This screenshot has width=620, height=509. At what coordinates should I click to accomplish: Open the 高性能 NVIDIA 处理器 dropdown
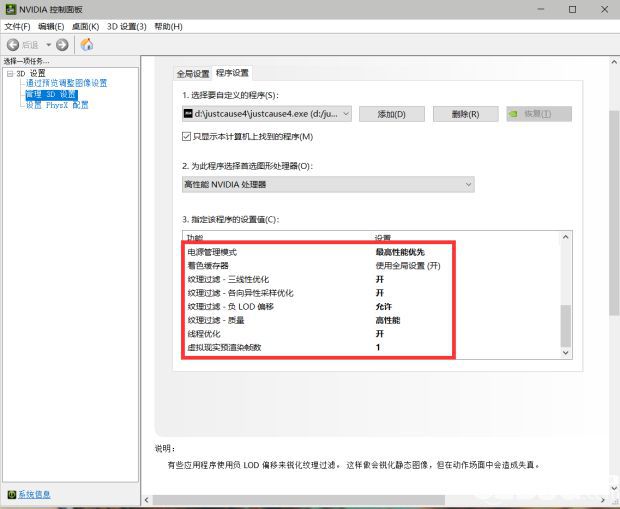click(x=328, y=184)
